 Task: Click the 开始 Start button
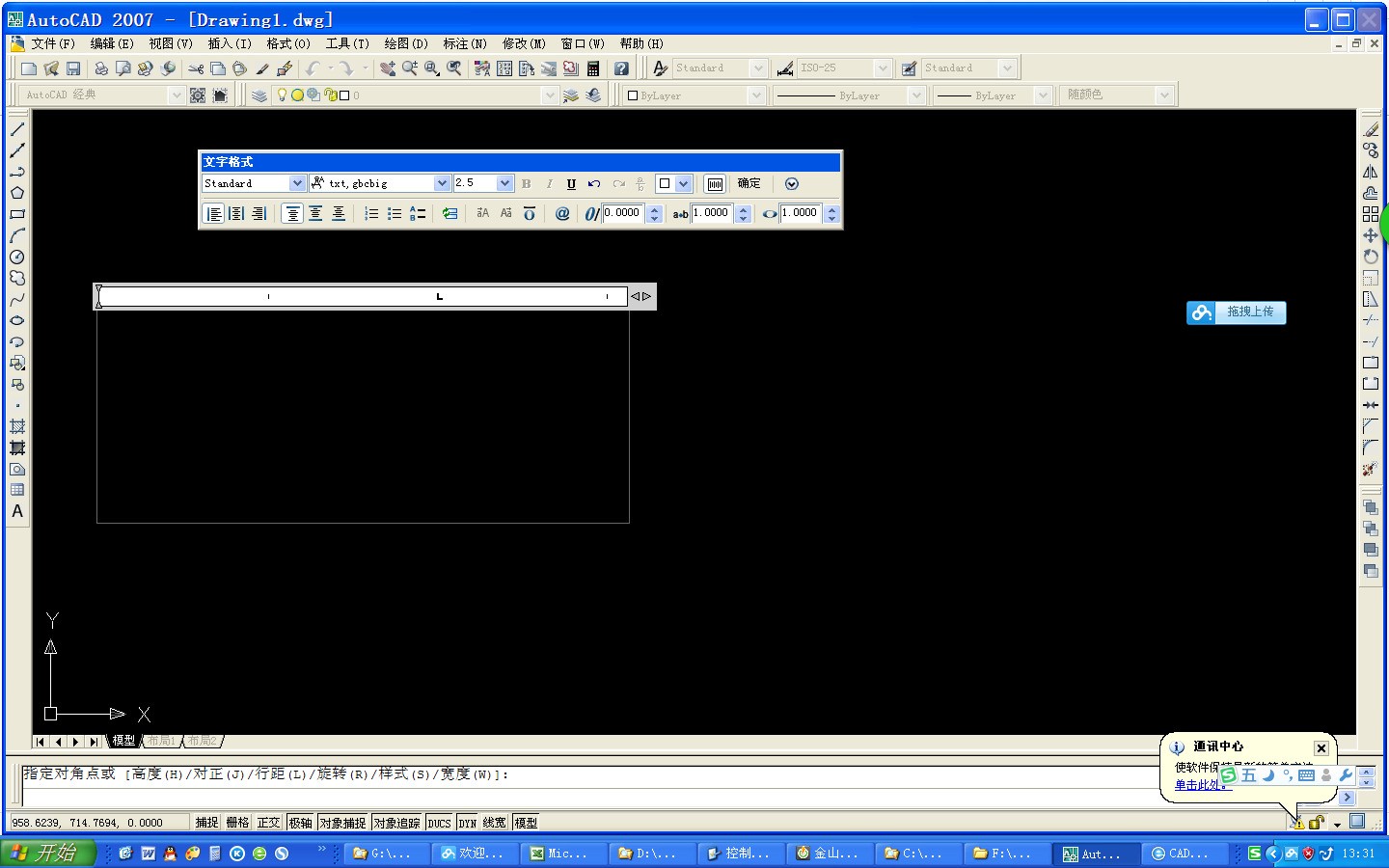pos(49,854)
